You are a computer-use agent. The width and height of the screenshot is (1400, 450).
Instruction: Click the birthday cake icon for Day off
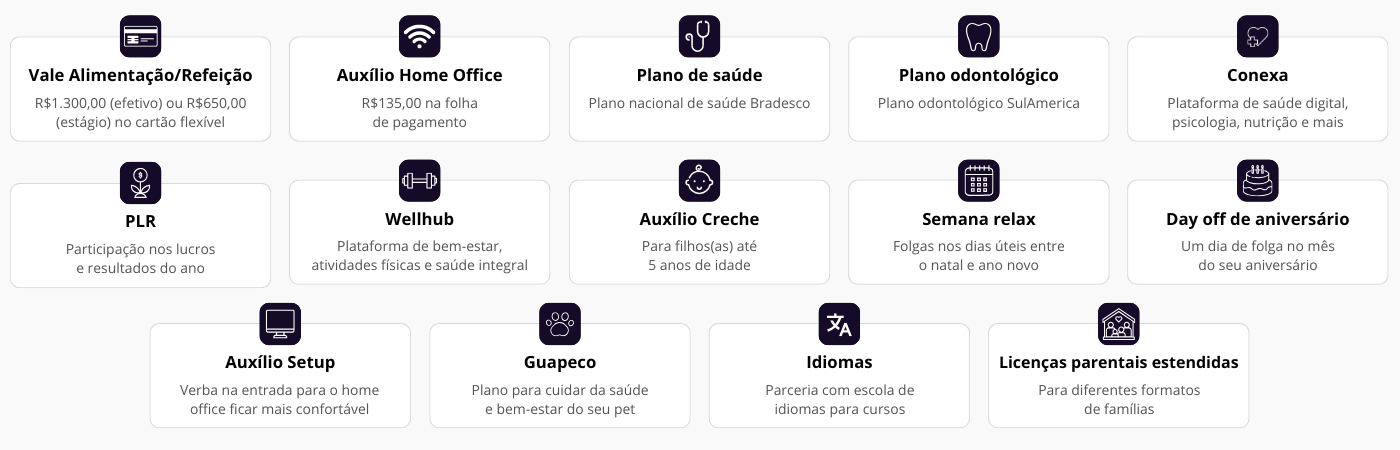1258,181
